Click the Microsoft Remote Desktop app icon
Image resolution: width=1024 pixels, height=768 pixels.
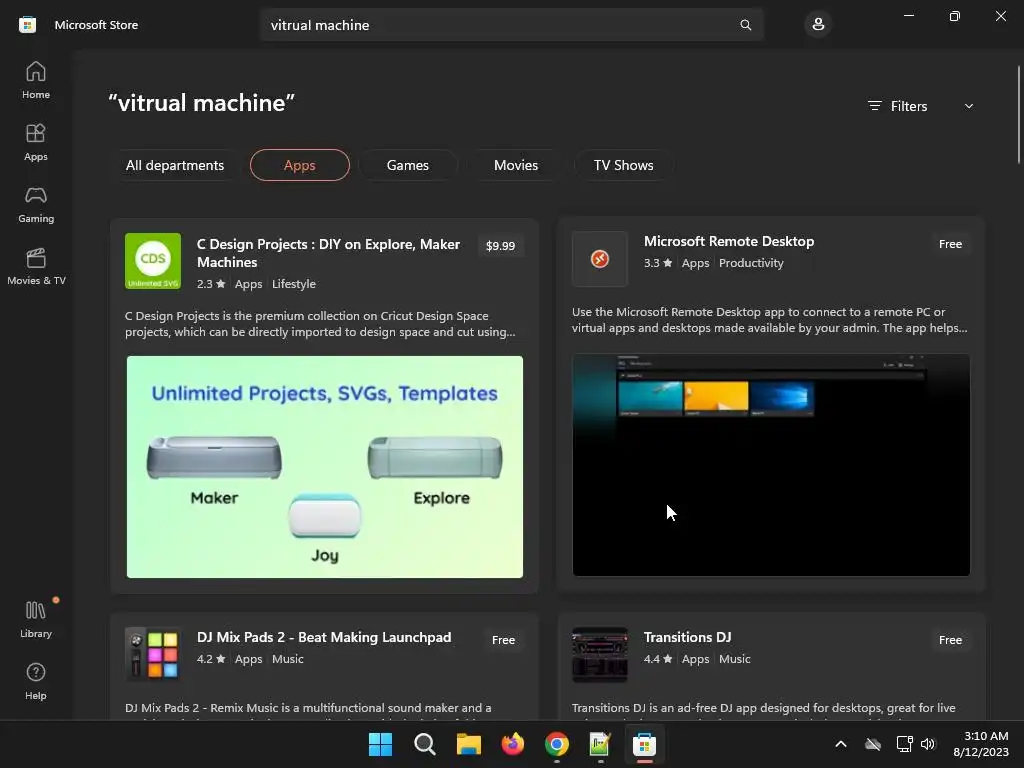600,259
